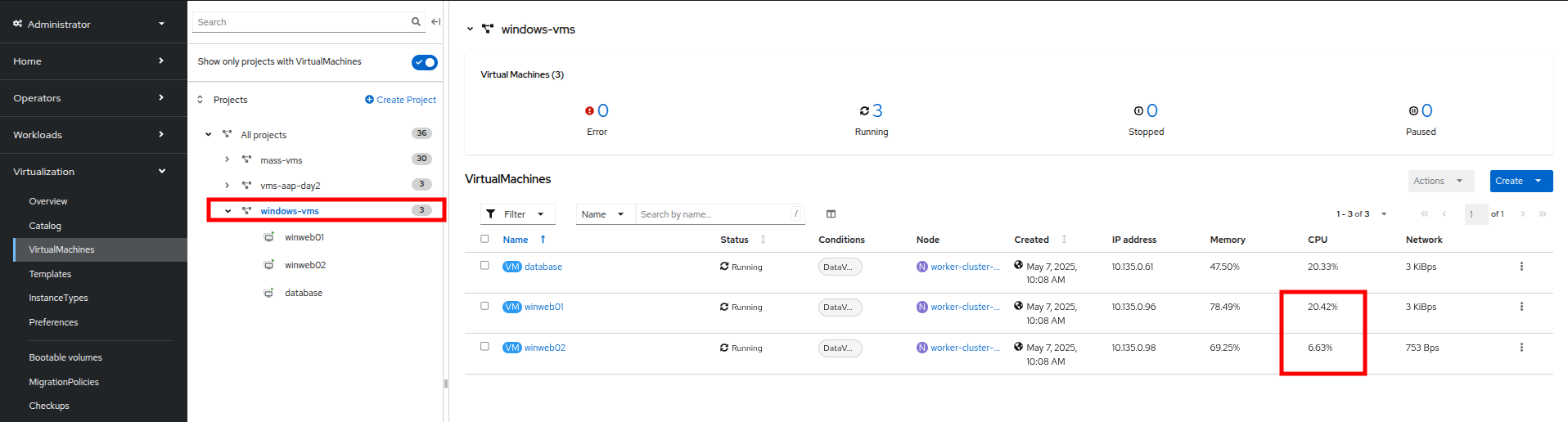
Task: Sort table by Created column arrows
Action: coord(1064,240)
